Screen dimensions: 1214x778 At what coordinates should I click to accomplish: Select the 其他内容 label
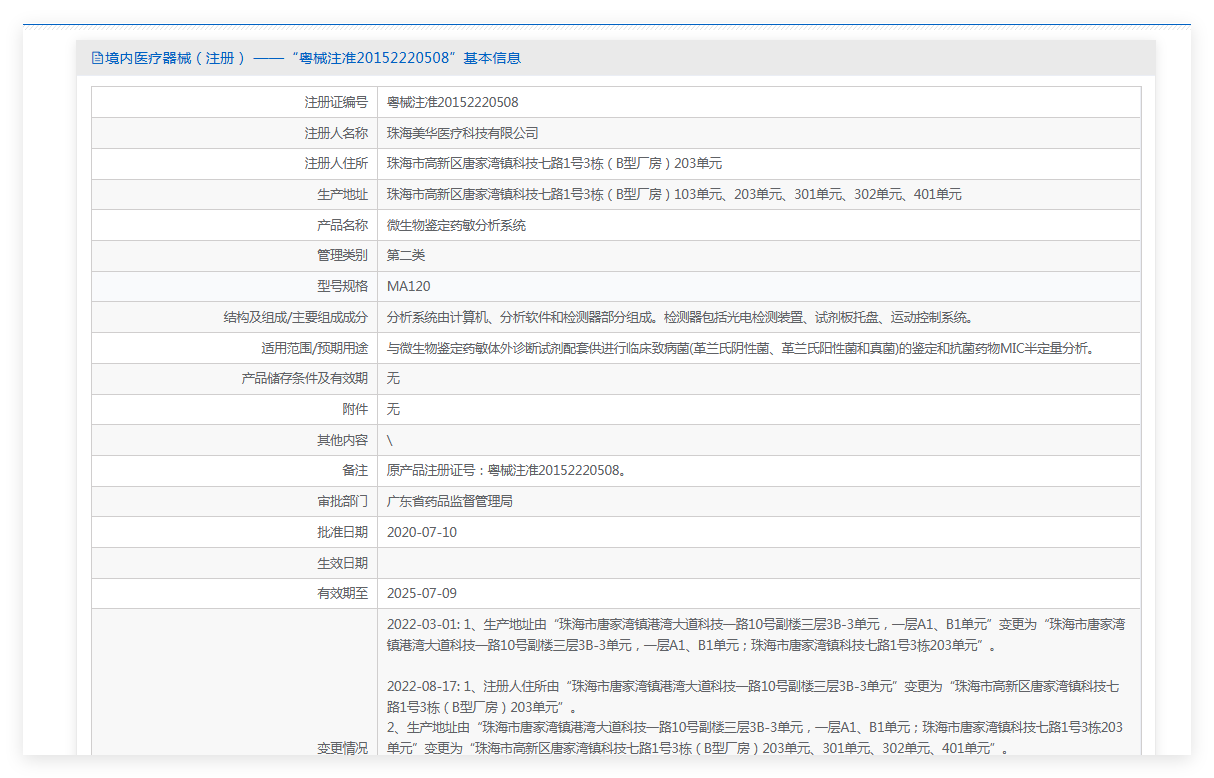[342, 440]
